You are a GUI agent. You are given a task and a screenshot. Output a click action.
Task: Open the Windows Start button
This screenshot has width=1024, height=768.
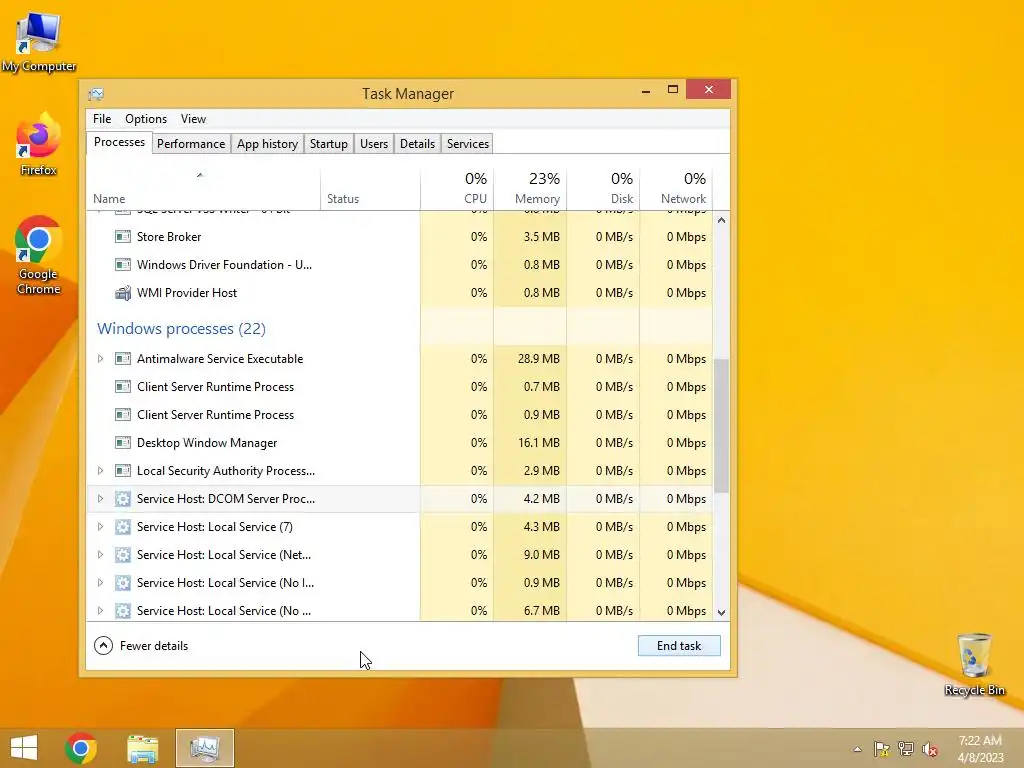pos(24,748)
